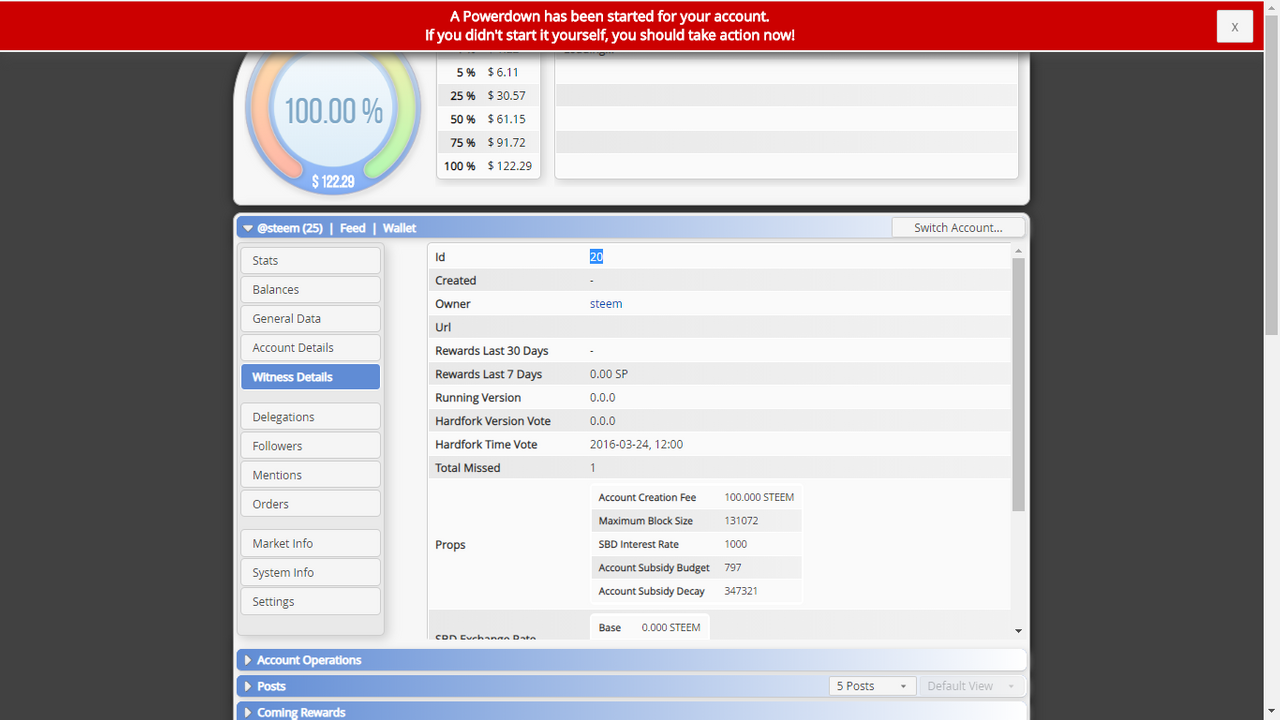Open the Wallet link in the header

pyautogui.click(x=399, y=228)
